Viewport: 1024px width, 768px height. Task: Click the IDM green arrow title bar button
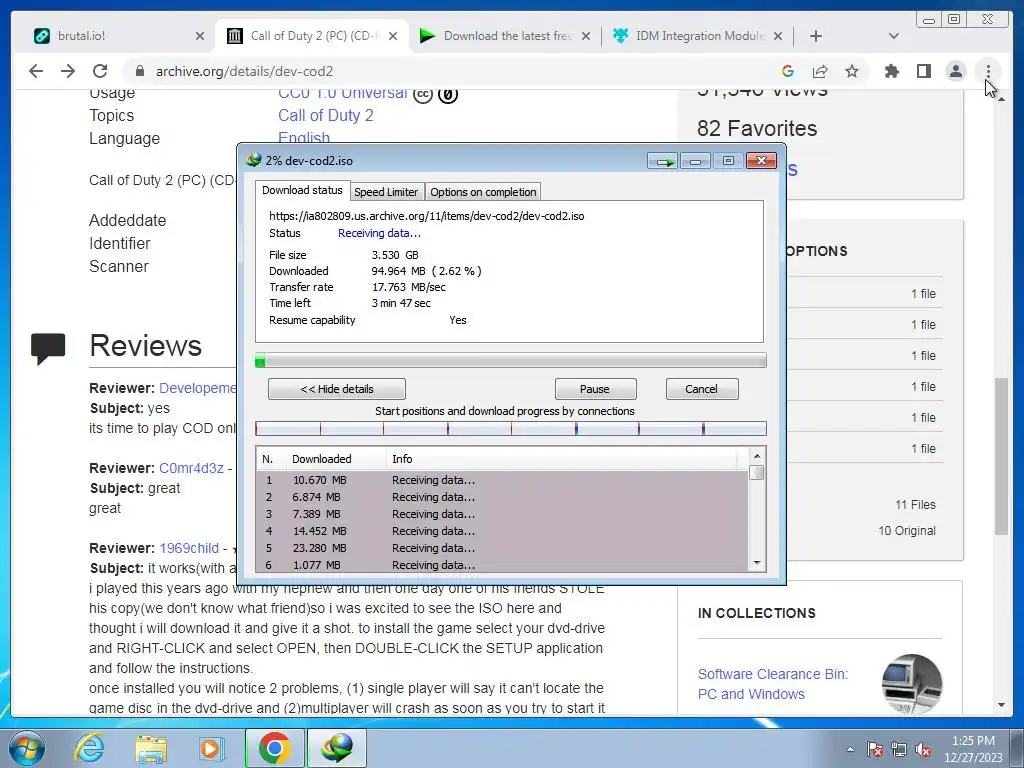coord(663,161)
